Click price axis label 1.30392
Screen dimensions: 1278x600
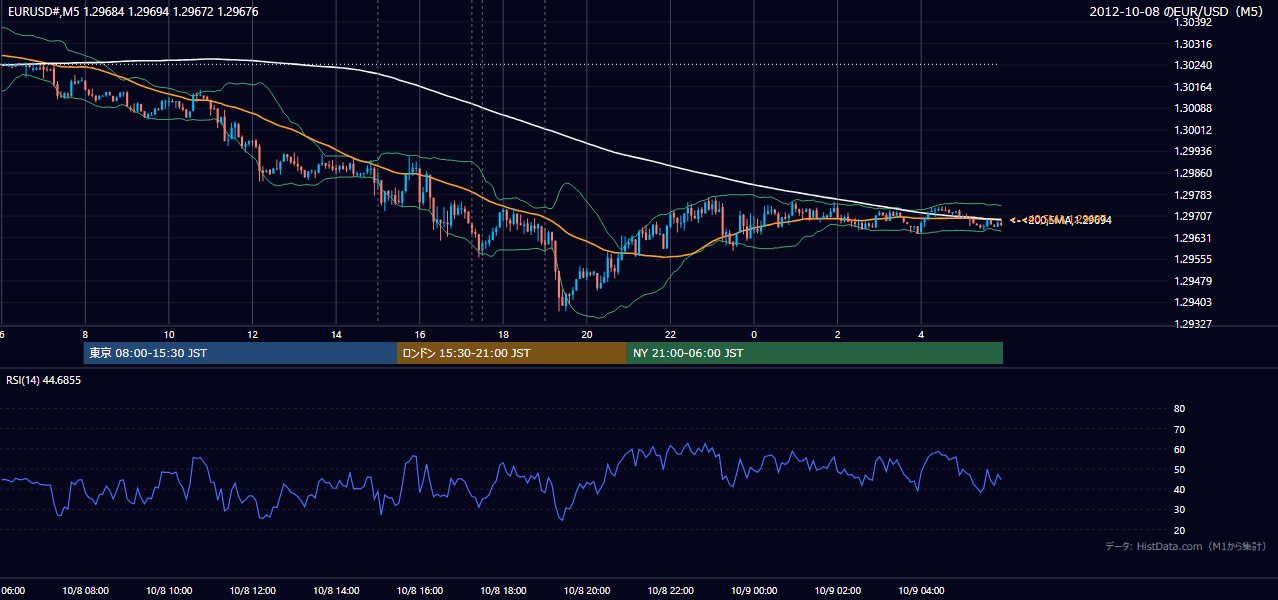click(x=1194, y=22)
